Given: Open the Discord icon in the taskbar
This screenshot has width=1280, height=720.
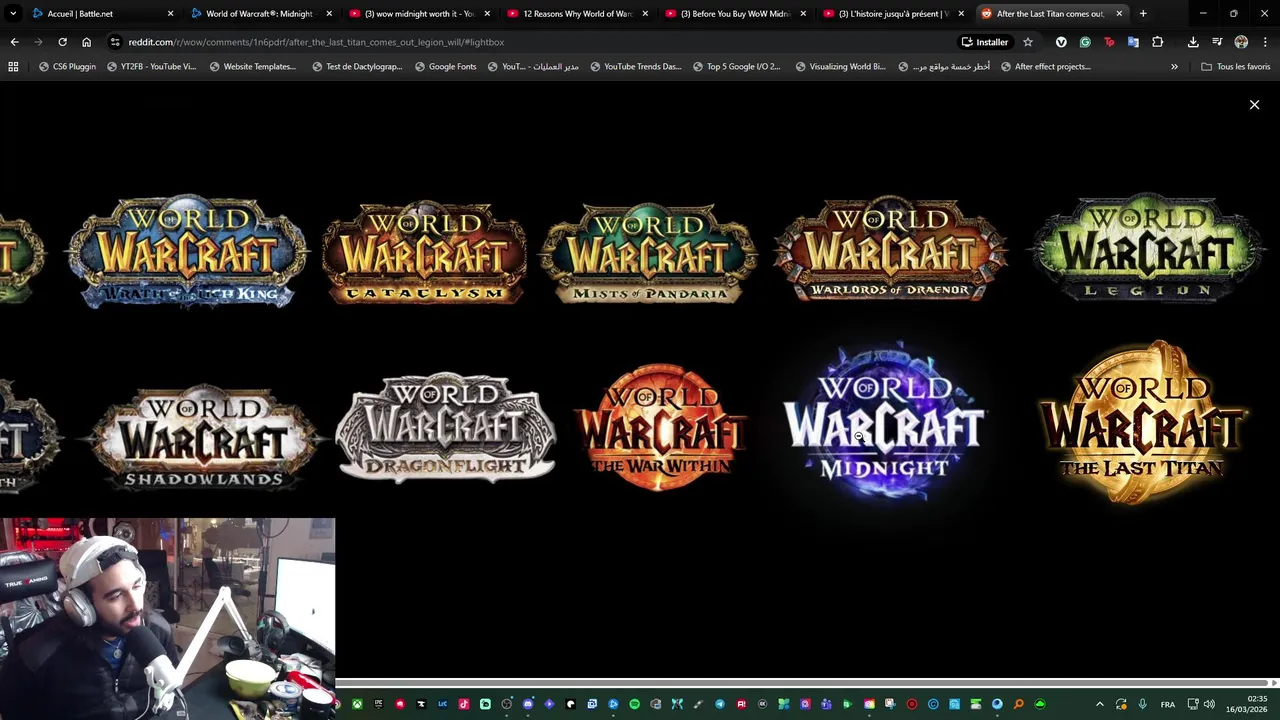Looking at the screenshot, I should 528,704.
